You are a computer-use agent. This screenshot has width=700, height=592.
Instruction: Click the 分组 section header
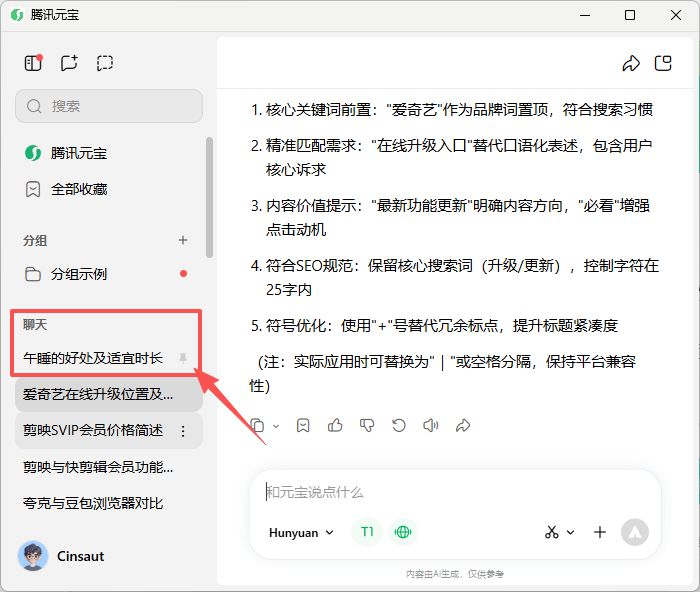35,241
